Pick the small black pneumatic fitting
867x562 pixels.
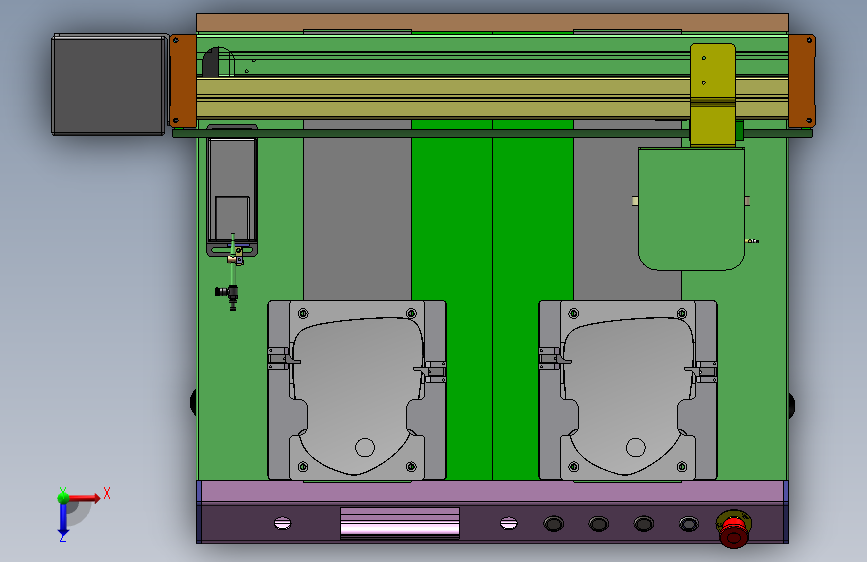228,294
